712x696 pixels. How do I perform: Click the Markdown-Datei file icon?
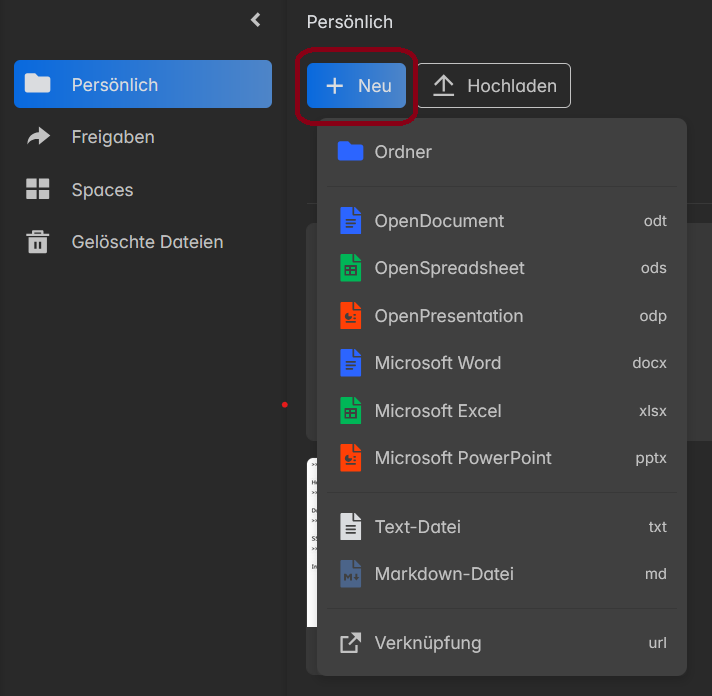pyautogui.click(x=350, y=574)
